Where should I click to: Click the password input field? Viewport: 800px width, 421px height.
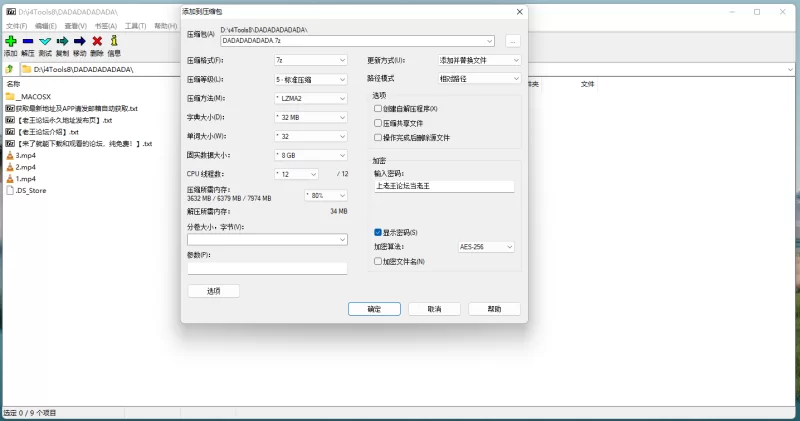tap(444, 186)
